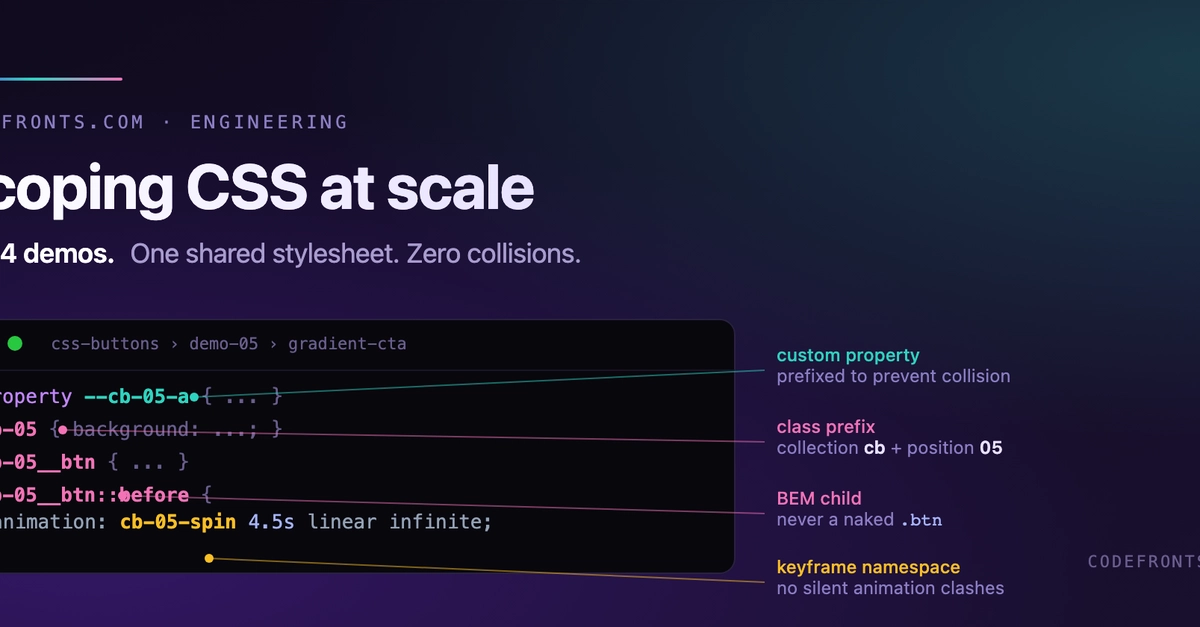The image size is (1200, 627).
Task: Click the chevron before gradient-cta
Action: (273, 344)
